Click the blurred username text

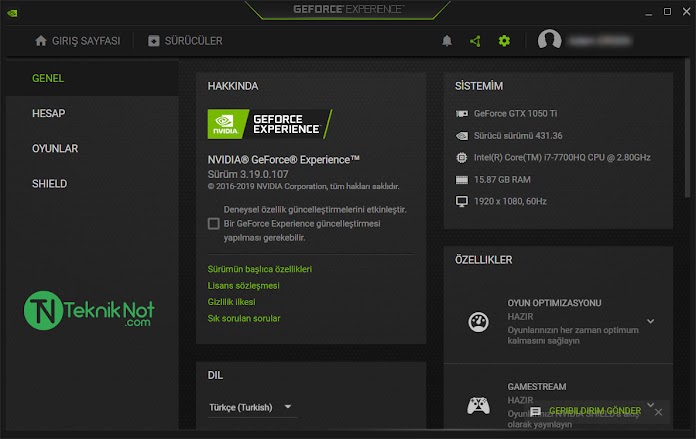(x=600, y=41)
